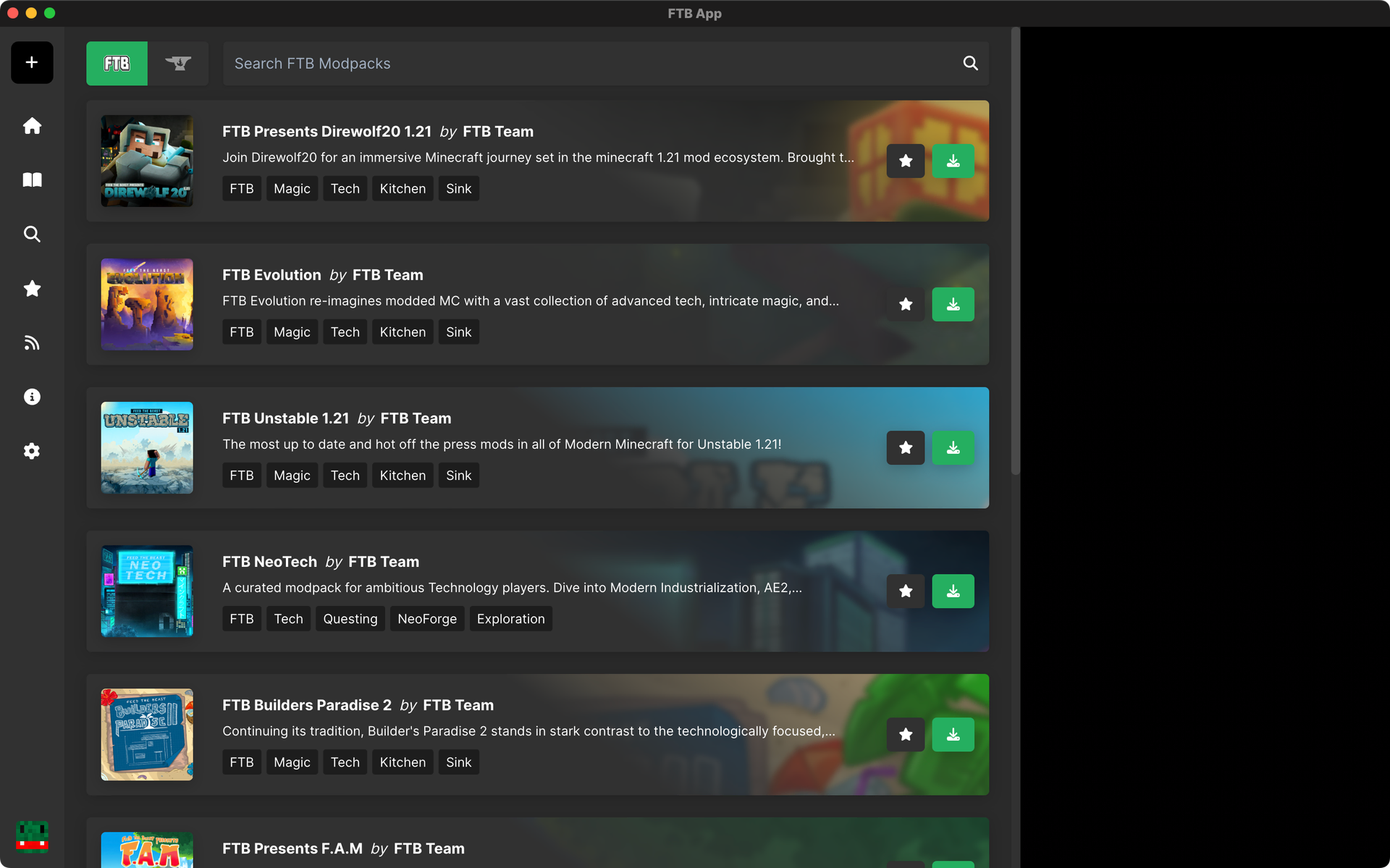Open the app info icon
This screenshot has width=1390, height=868.
pyautogui.click(x=31, y=396)
